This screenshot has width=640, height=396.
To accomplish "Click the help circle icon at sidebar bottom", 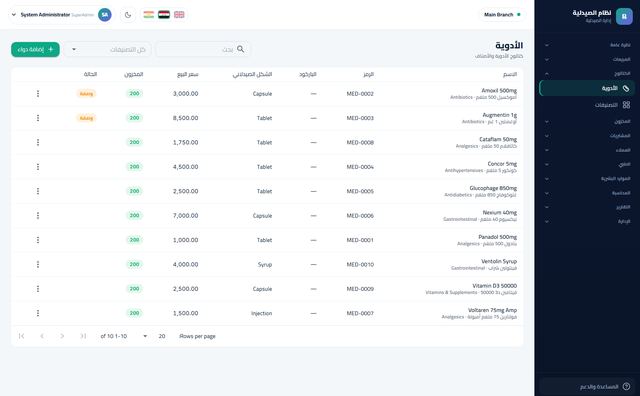I will coord(626,386).
